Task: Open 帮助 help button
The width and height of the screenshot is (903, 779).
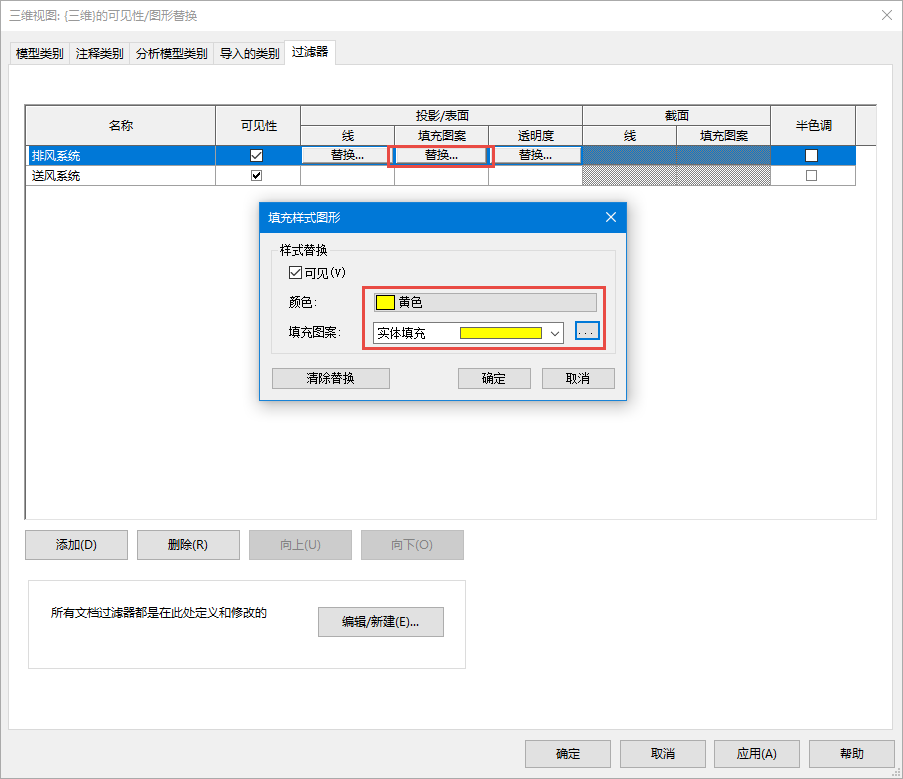Action: click(852, 754)
